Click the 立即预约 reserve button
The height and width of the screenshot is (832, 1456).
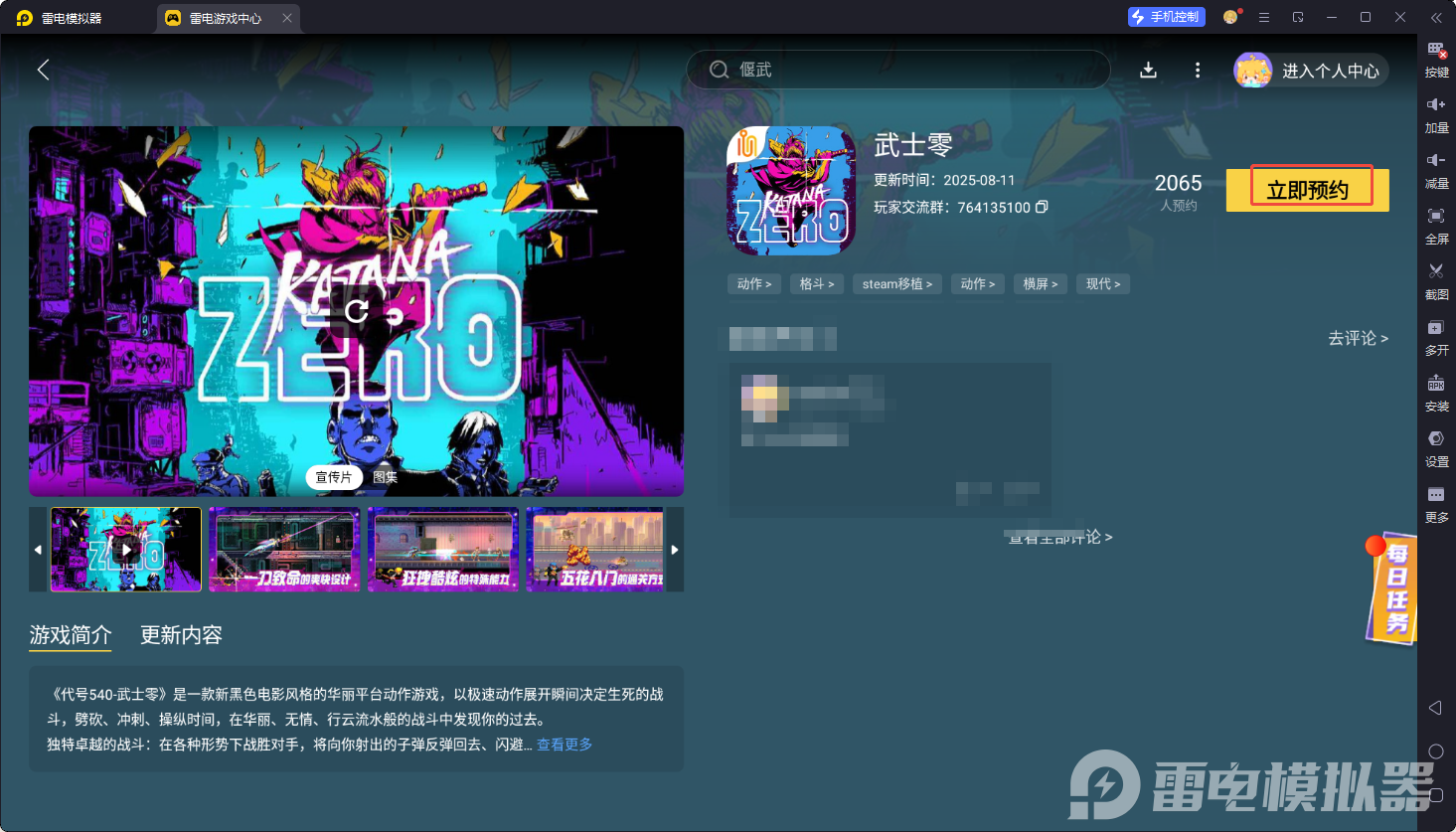click(1307, 190)
